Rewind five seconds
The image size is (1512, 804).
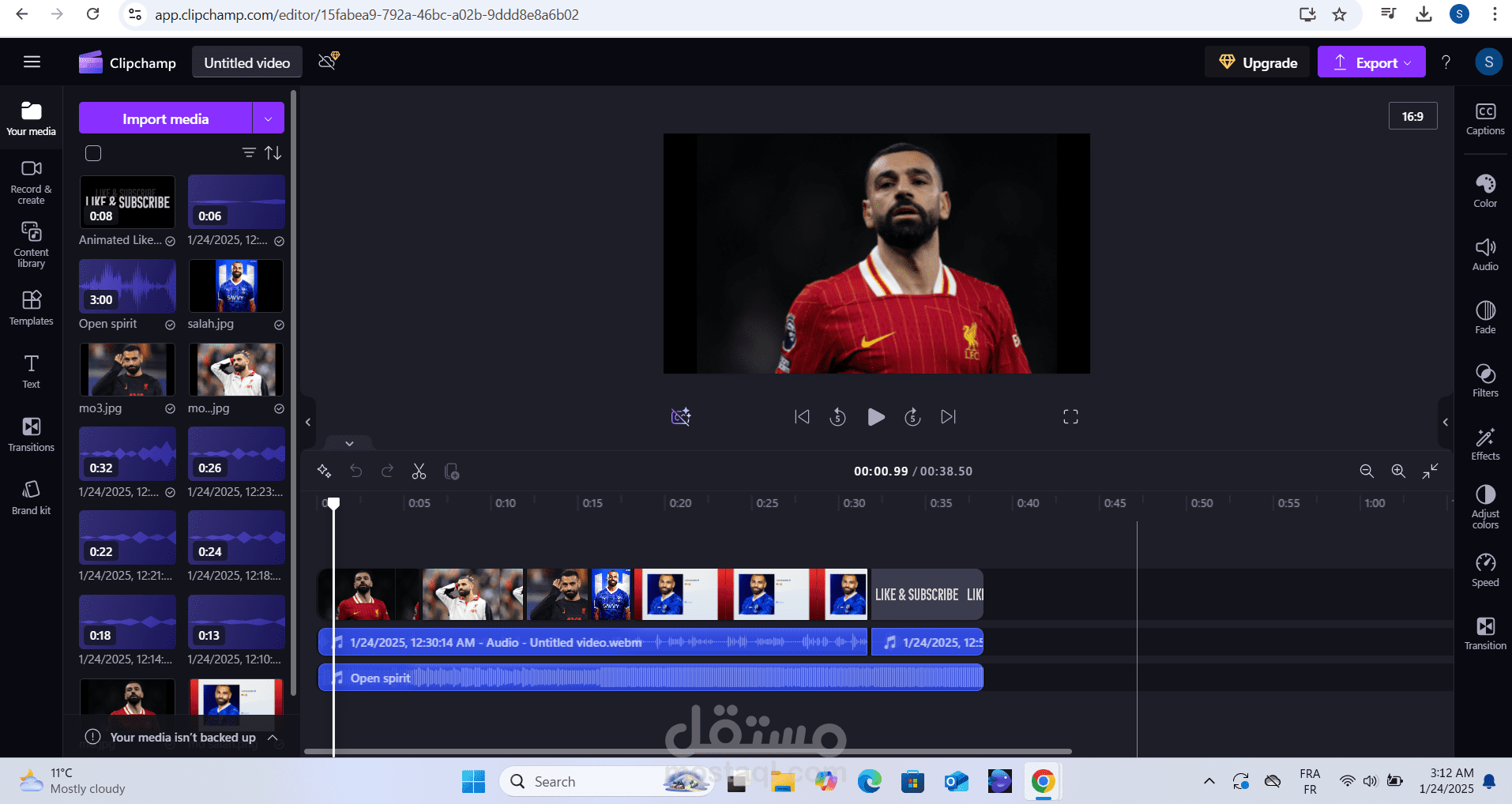[838, 416]
